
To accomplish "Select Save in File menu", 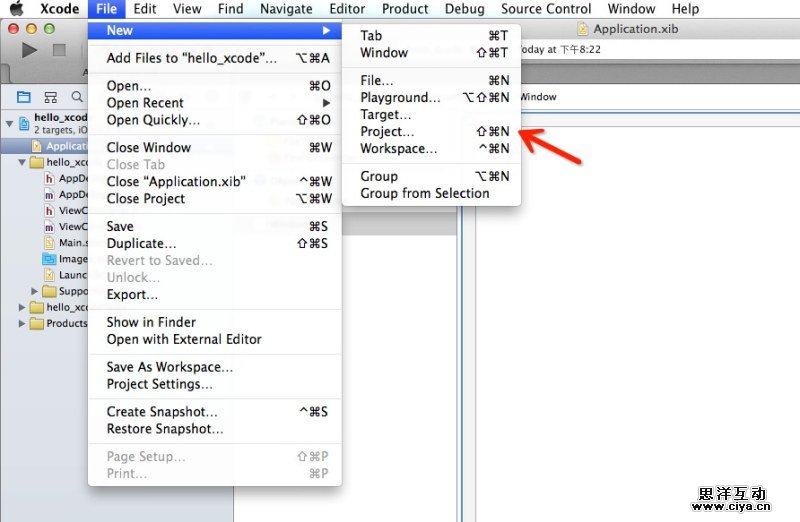I will 215,226.
